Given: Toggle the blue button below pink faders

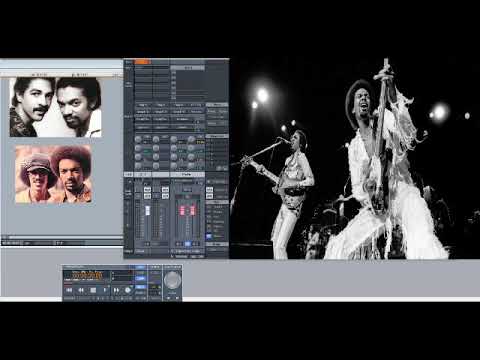Looking at the screenshot, I should (x=188, y=244).
